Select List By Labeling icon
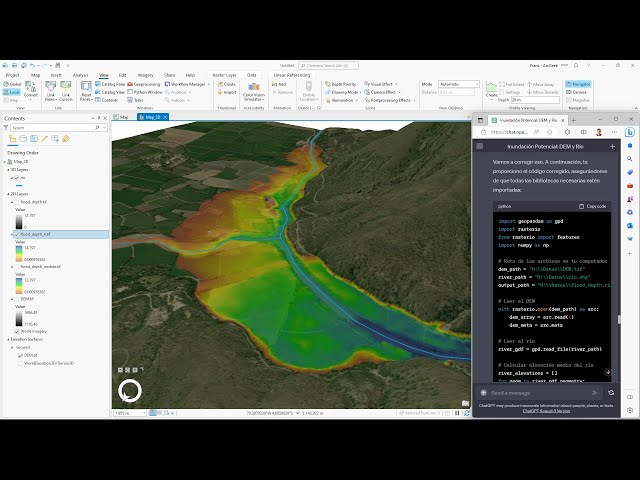The width and height of the screenshot is (640, 480). click(66, 139)
